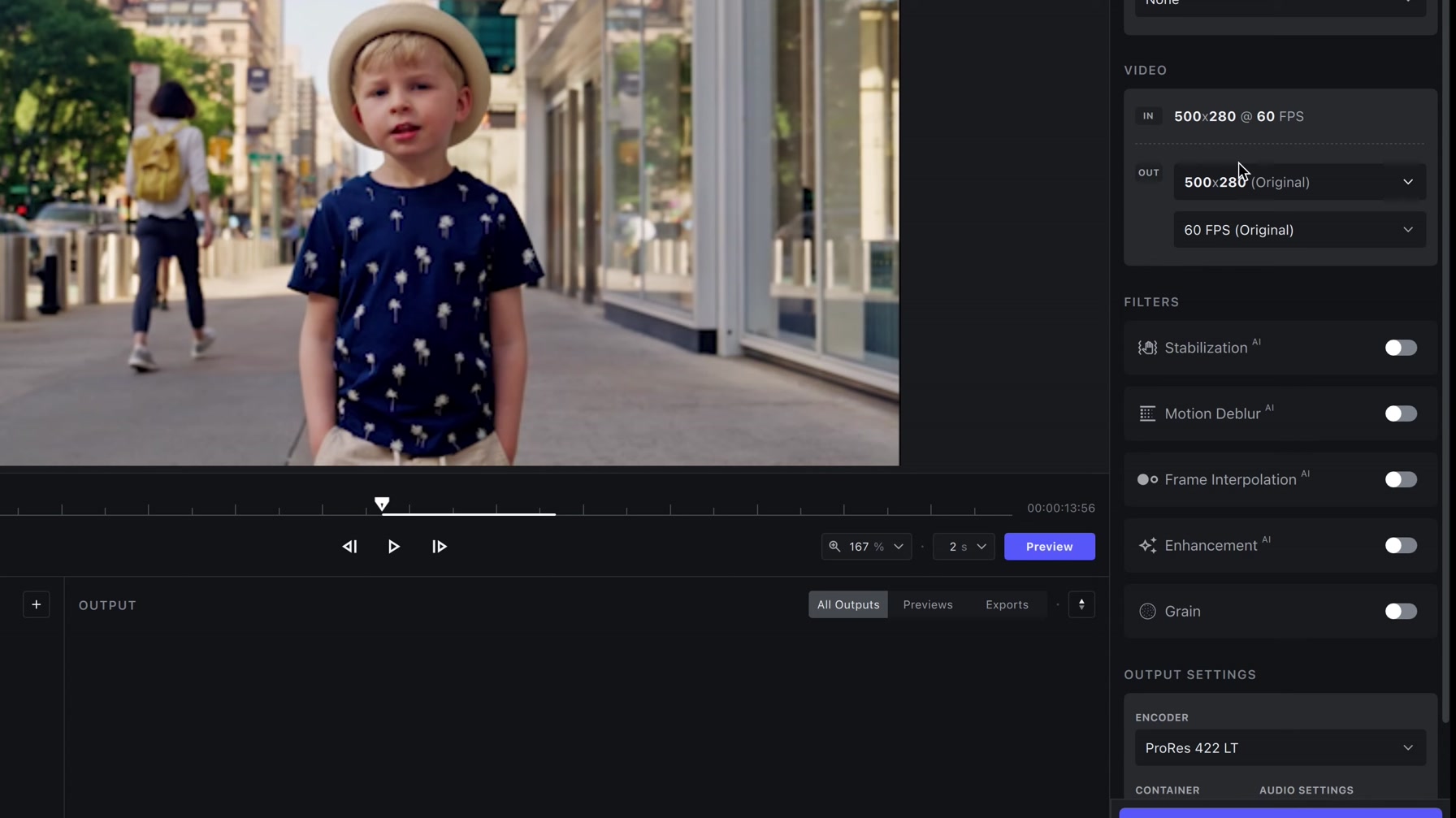
Task: Add a new output with plus button
Action: click(x=37, y=604)
